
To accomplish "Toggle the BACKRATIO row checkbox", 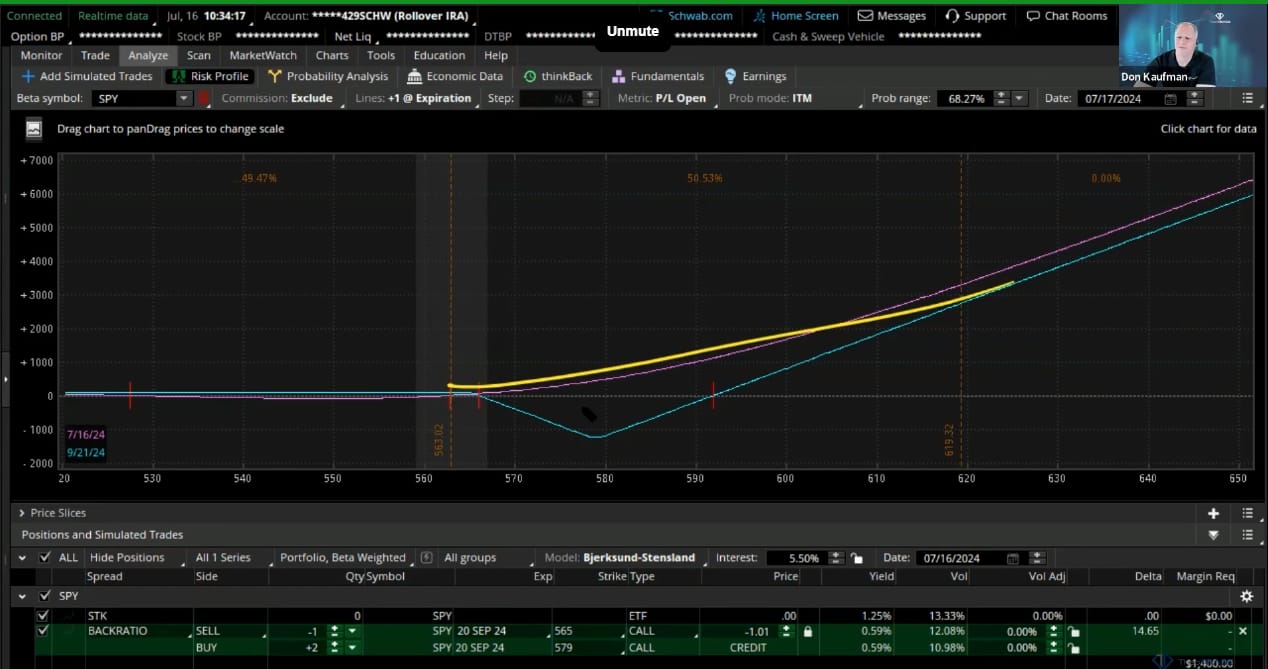I will [42, 632].
